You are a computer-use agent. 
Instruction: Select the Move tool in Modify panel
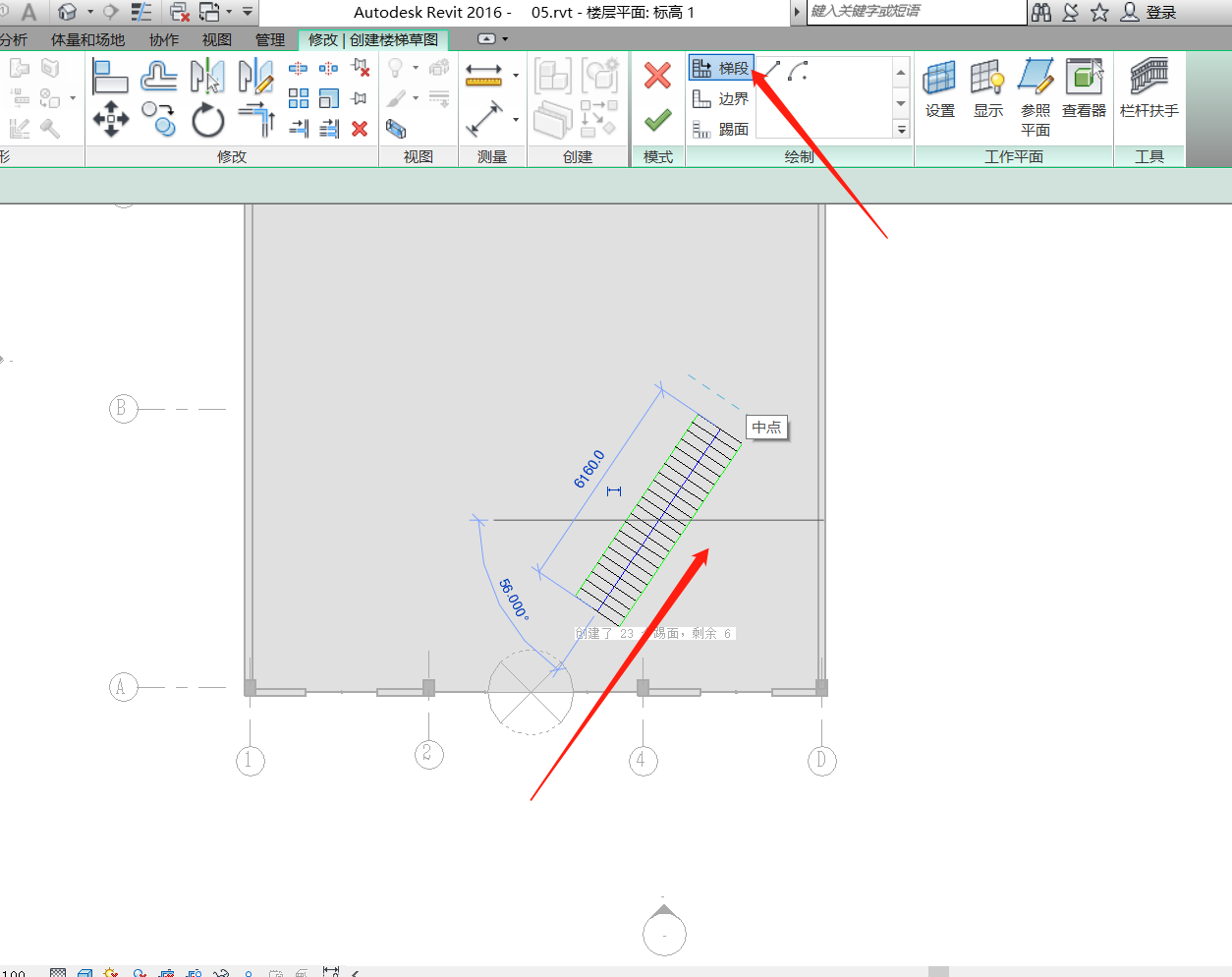coord(110,120)
